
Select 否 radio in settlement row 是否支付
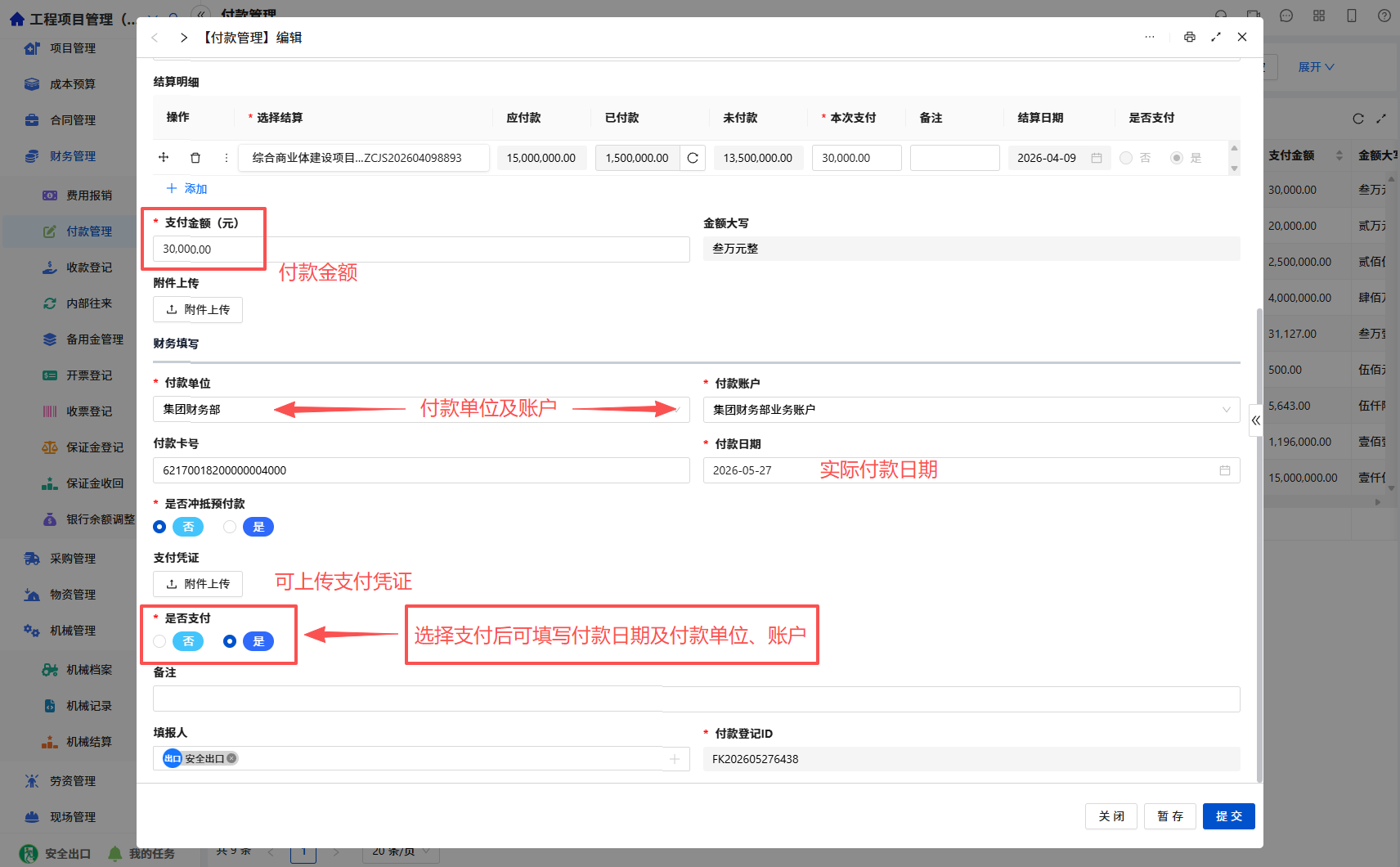click(x=1126, y=158)
